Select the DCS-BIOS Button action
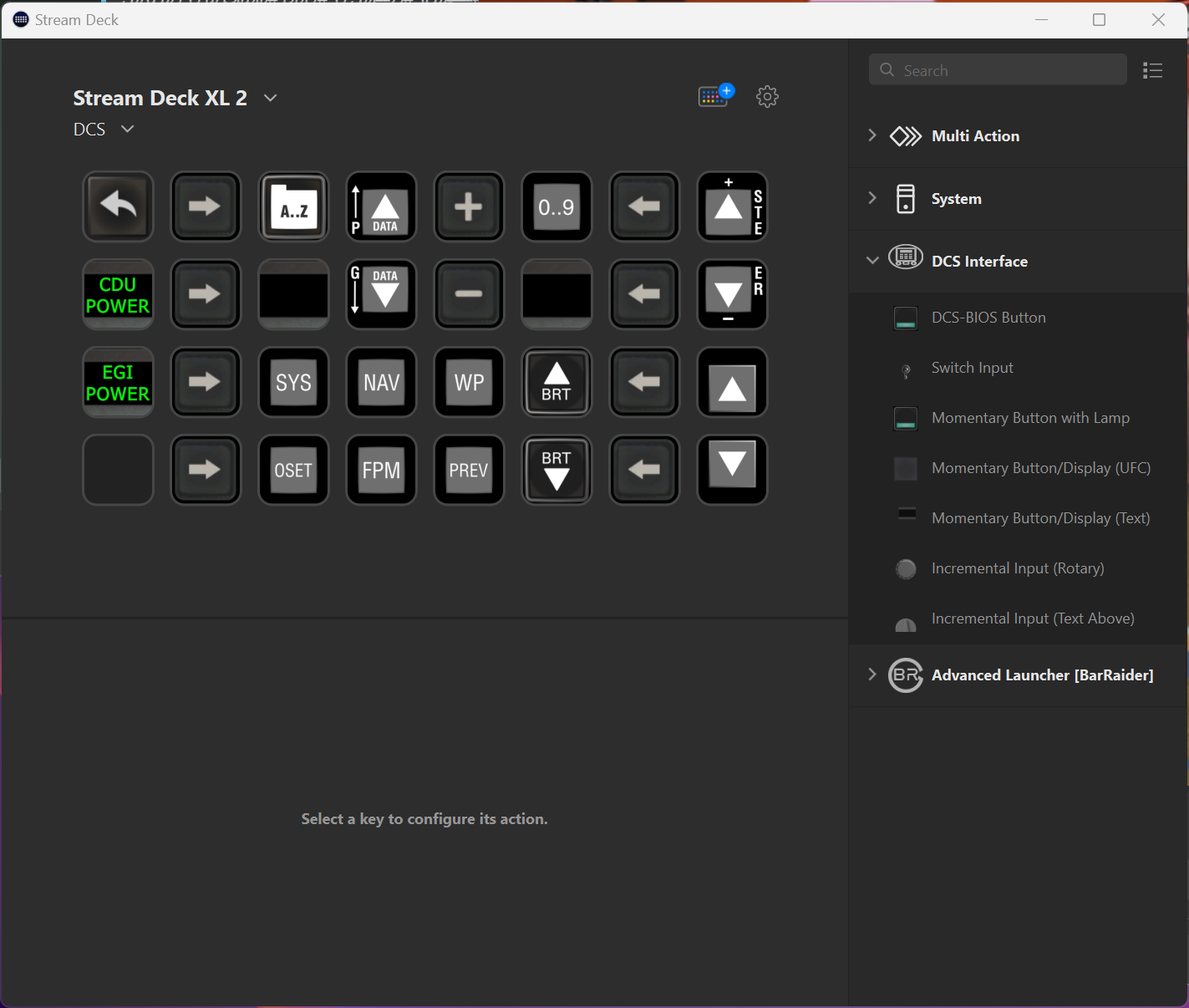 [x=988, y=318]
